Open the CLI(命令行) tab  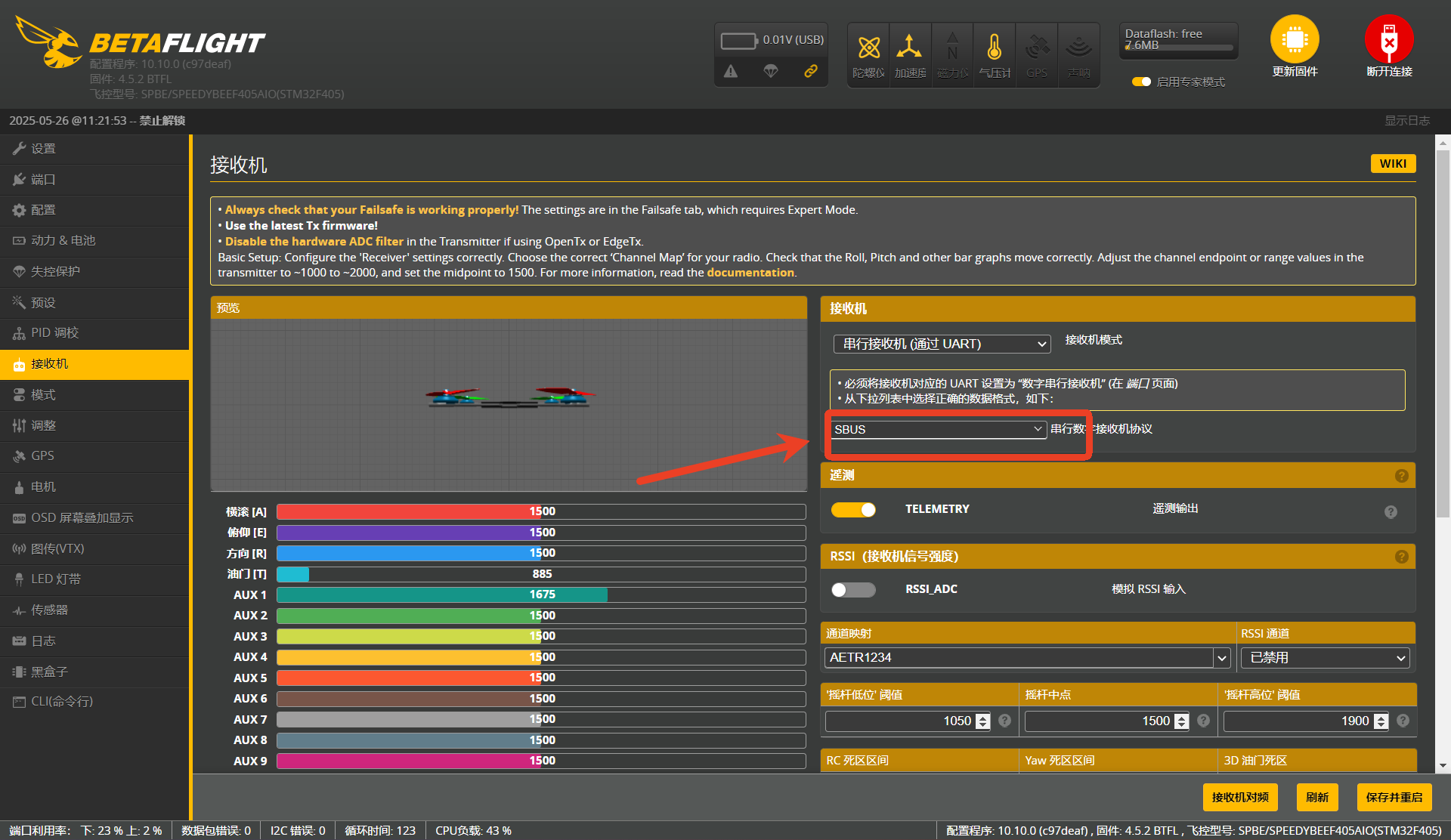(x=94, y=702)
